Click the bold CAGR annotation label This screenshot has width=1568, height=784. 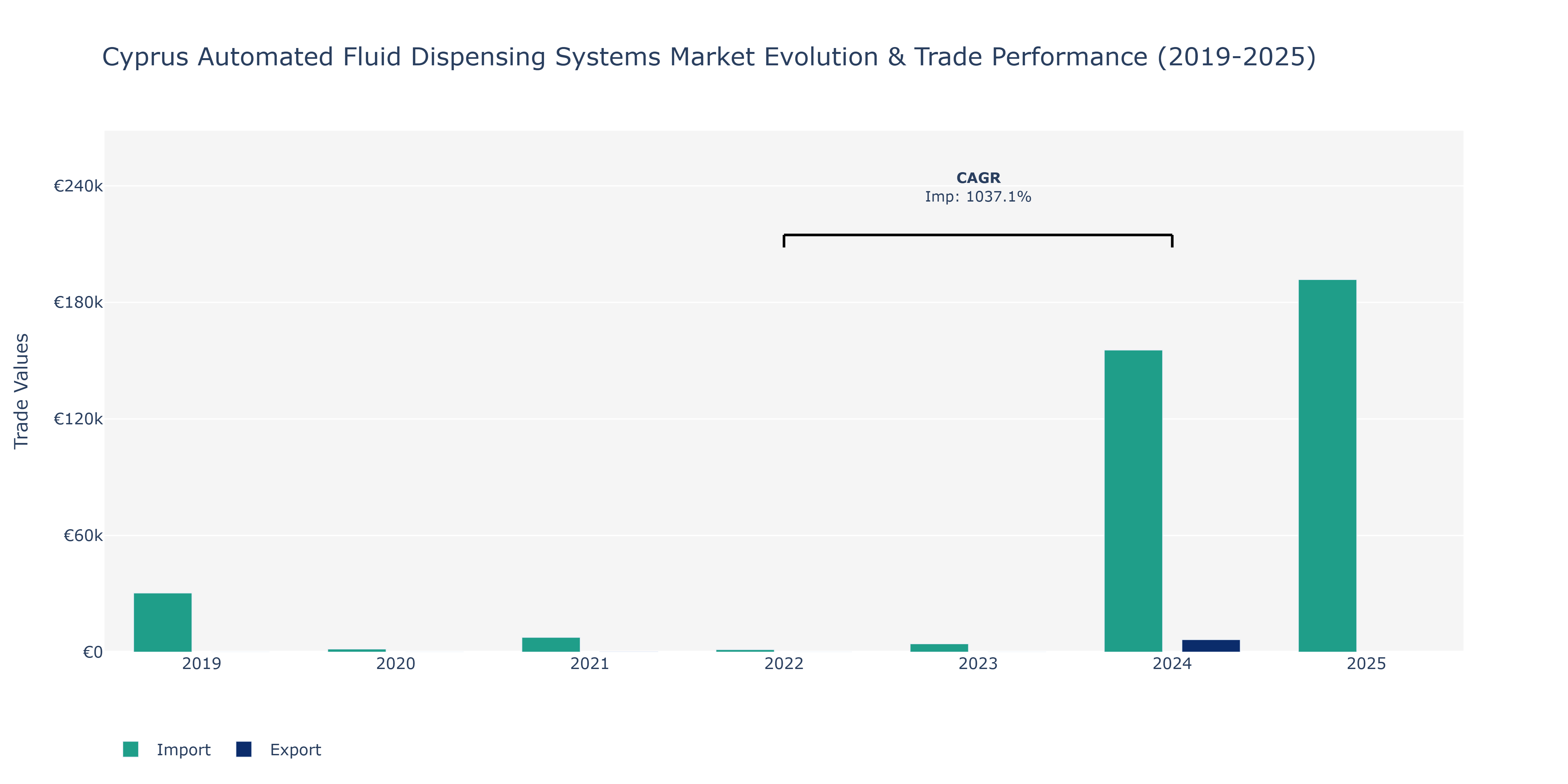point(978,178)
